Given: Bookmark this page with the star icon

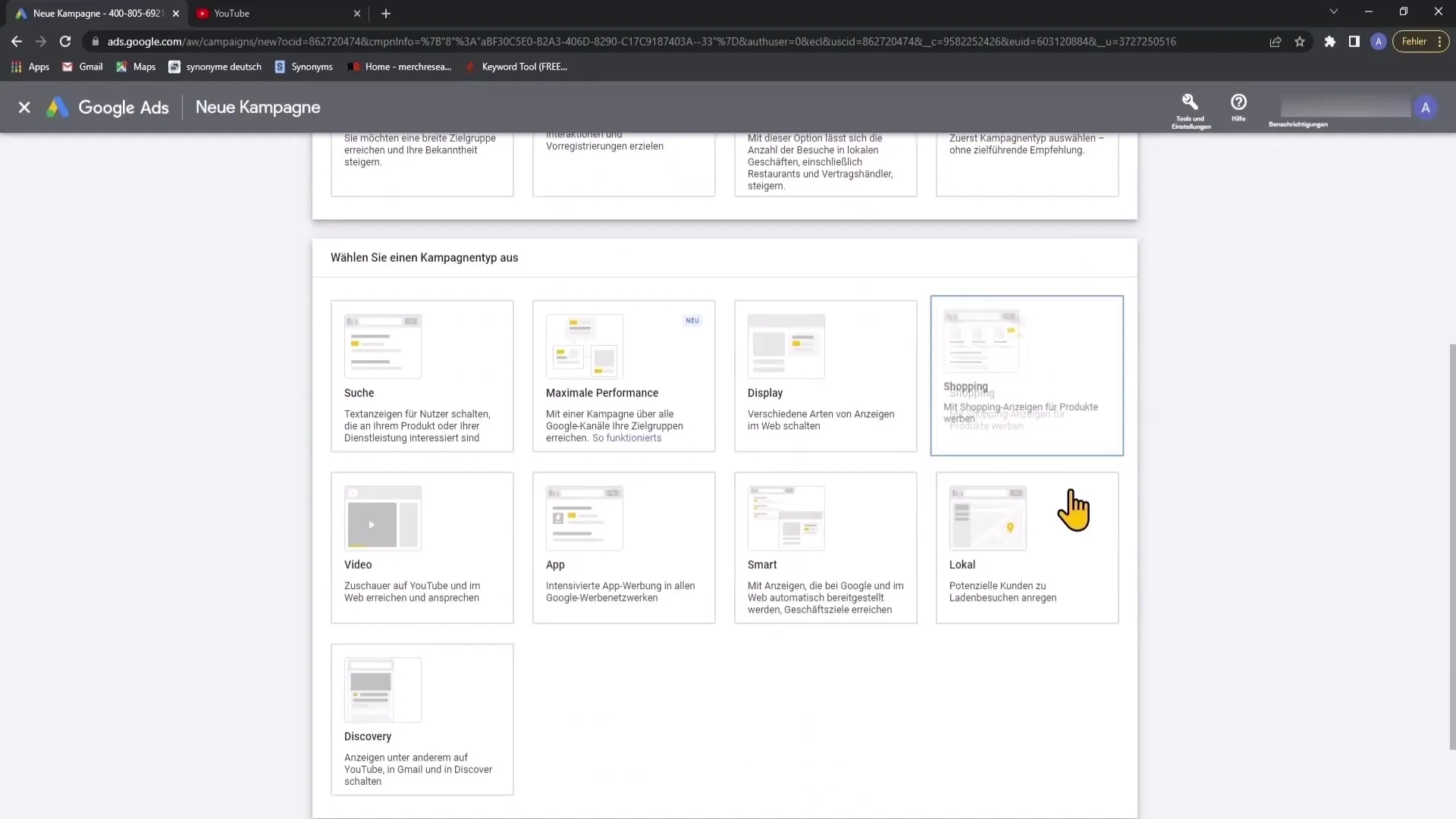Looking at the screenshot, I should pos(1300,42).
